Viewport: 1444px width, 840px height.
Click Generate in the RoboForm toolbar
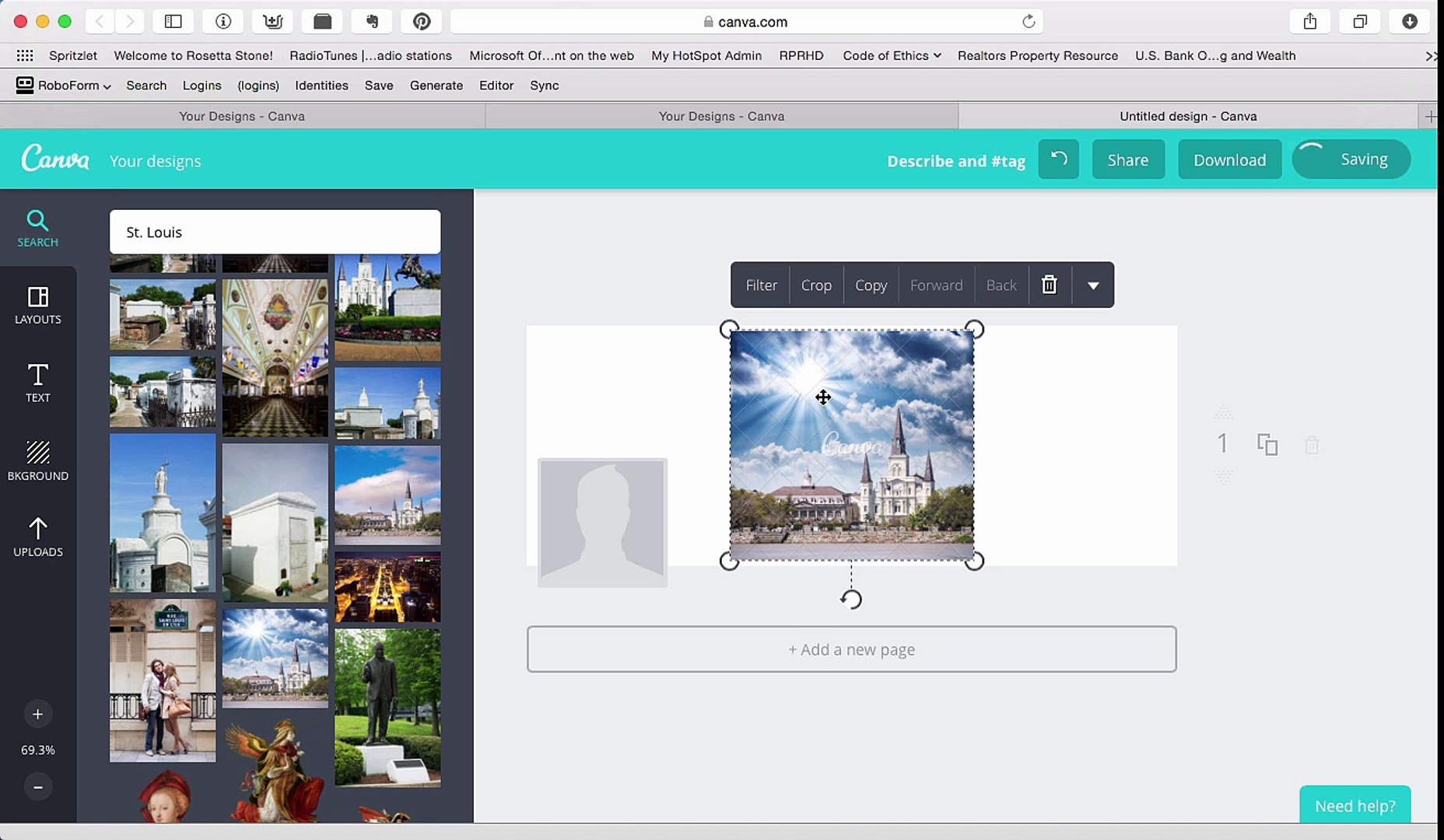point(436,86)
